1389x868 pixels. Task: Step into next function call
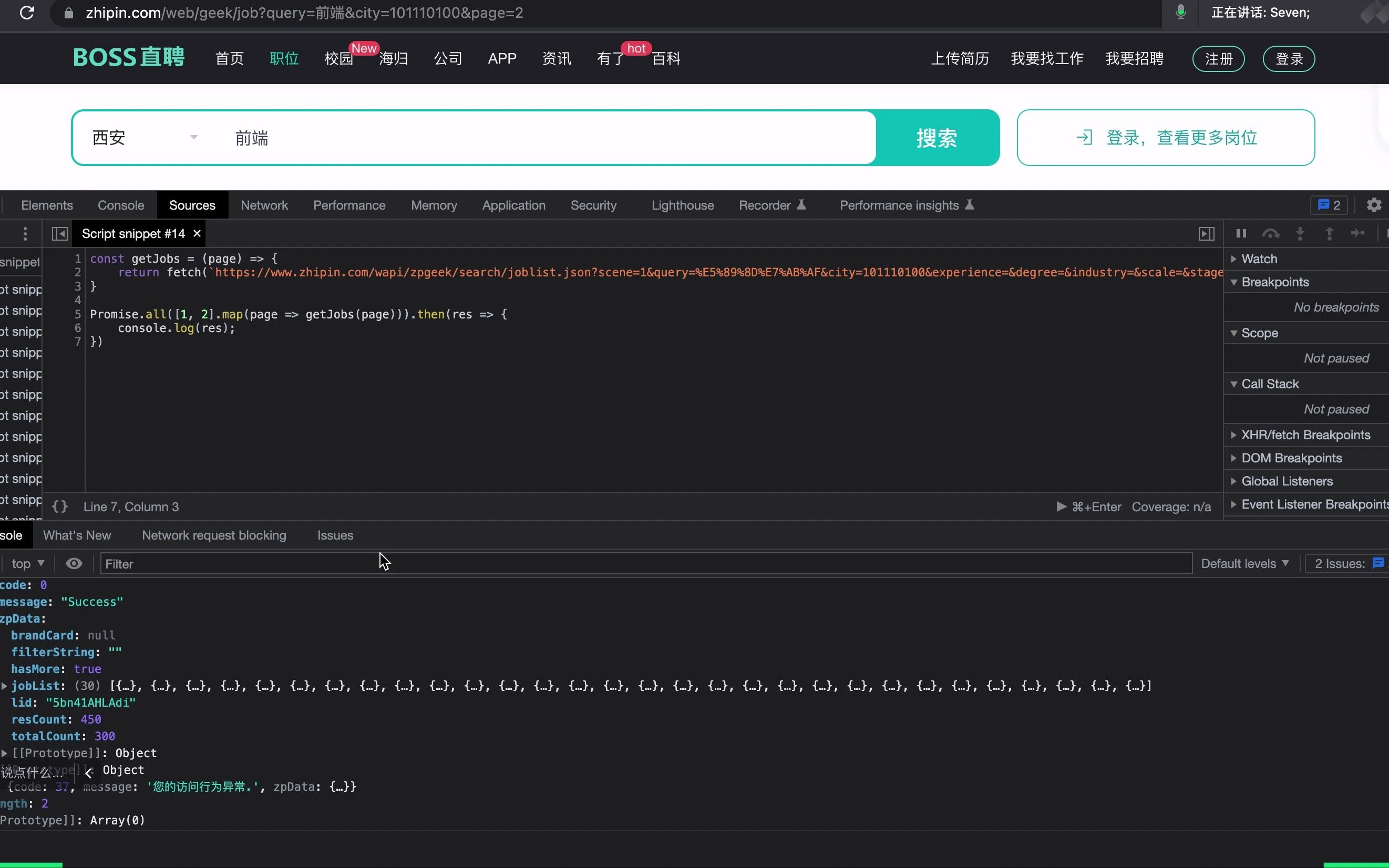click(1300, 233)
